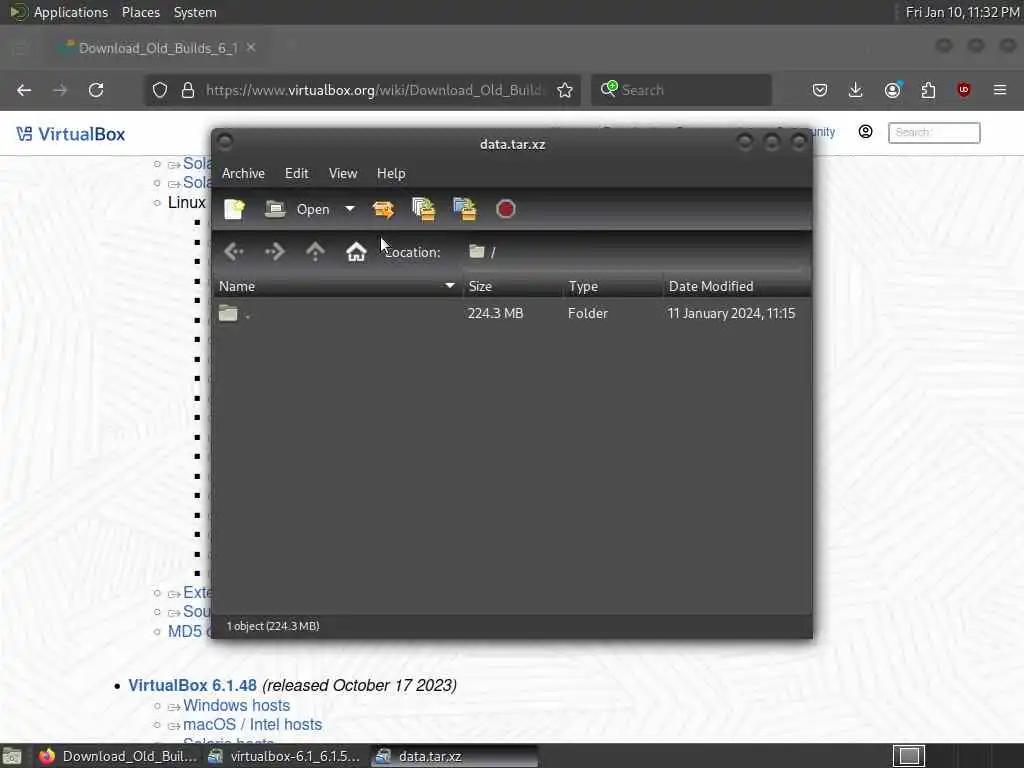Image resolution: width=1024 pixels, height=768 pixels.
Task: Click the Add files toolbar icon
Action: 424,210
